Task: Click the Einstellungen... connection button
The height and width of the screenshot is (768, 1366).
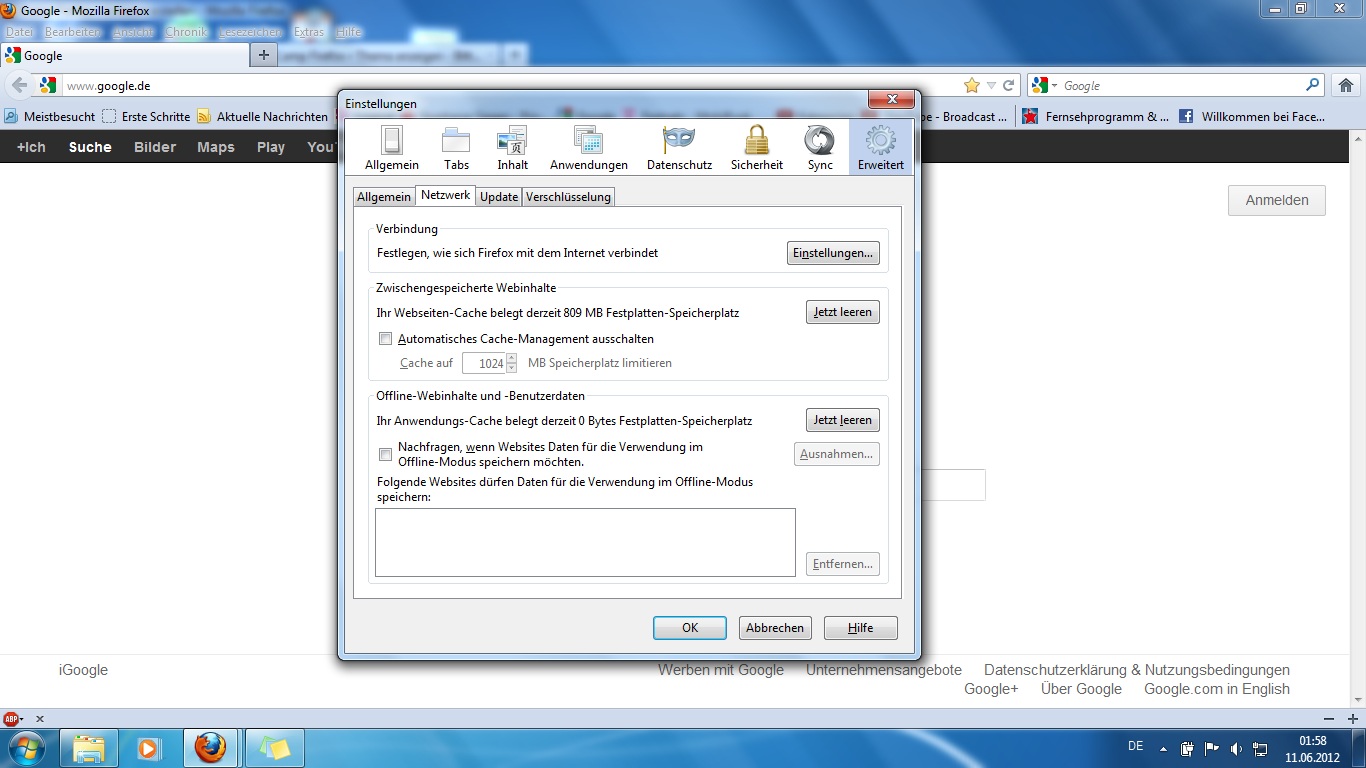Action: 833,253
